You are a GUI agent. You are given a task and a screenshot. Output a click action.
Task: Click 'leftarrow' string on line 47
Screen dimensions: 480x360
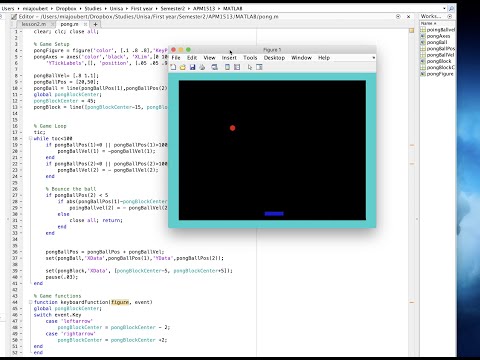point(77,321)
